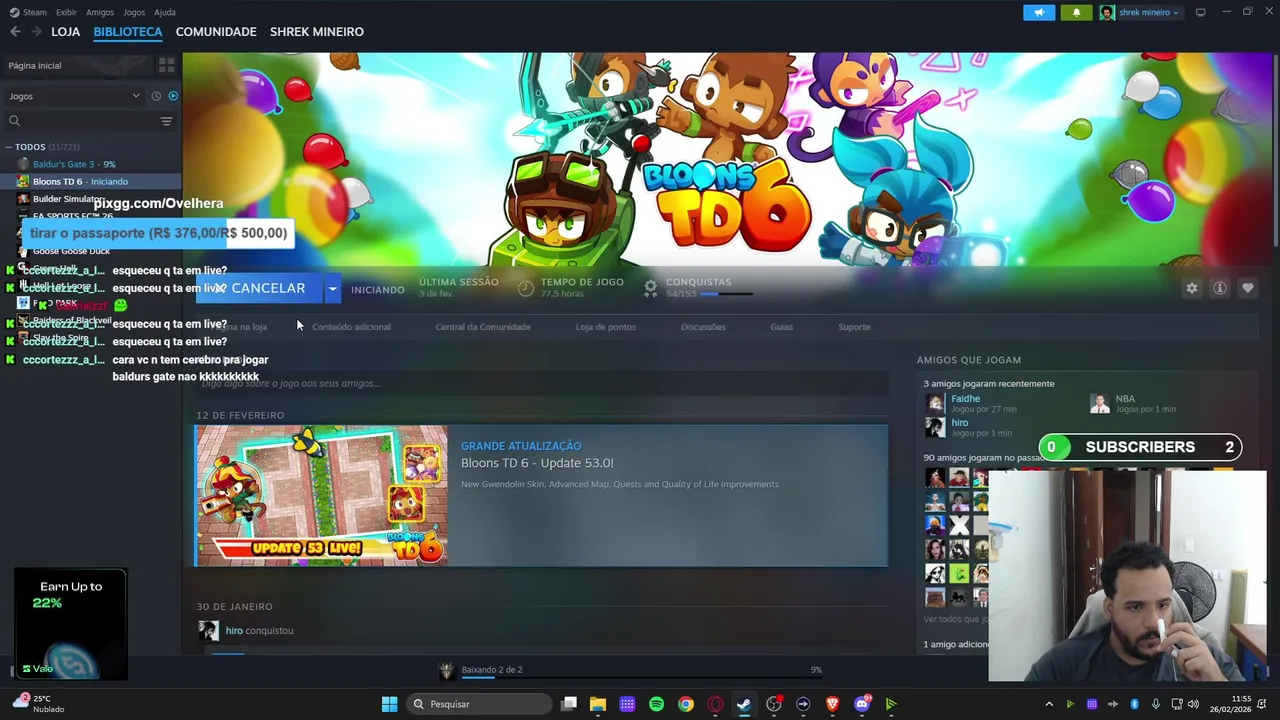Open the Jogos category dropdown
The image size is (1280, 720).
[x=74, y=96]
